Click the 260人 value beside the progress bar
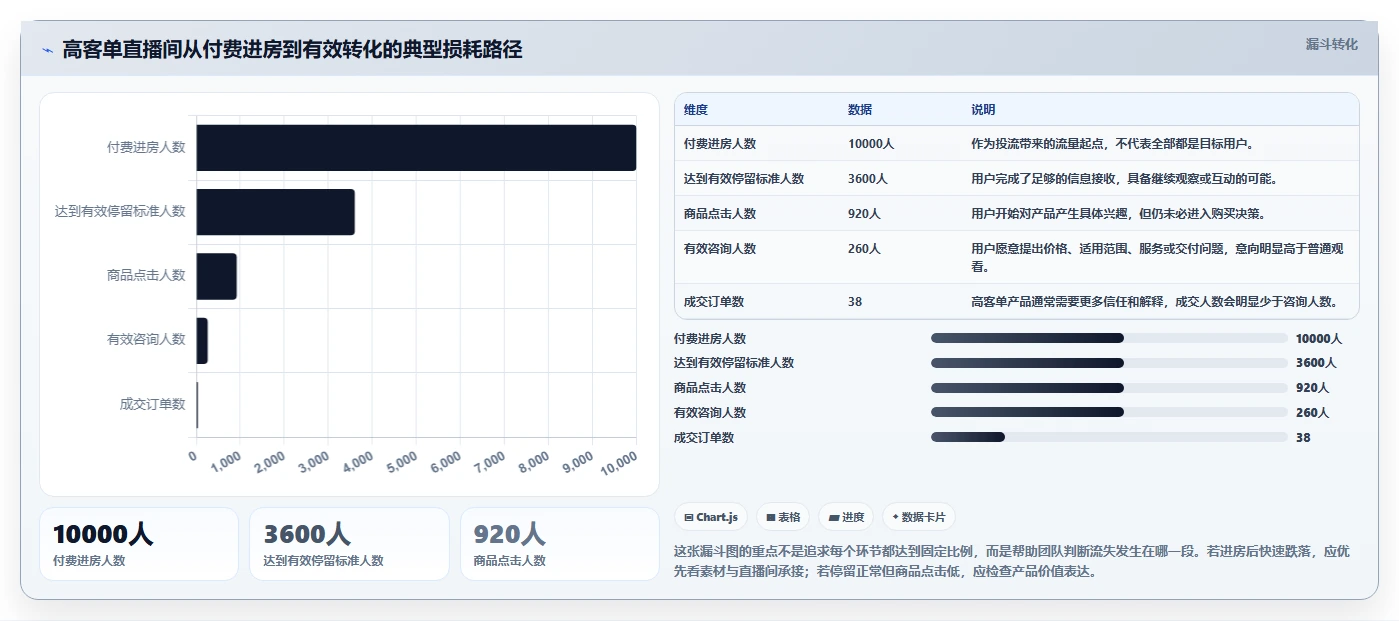 point(1313,412)
